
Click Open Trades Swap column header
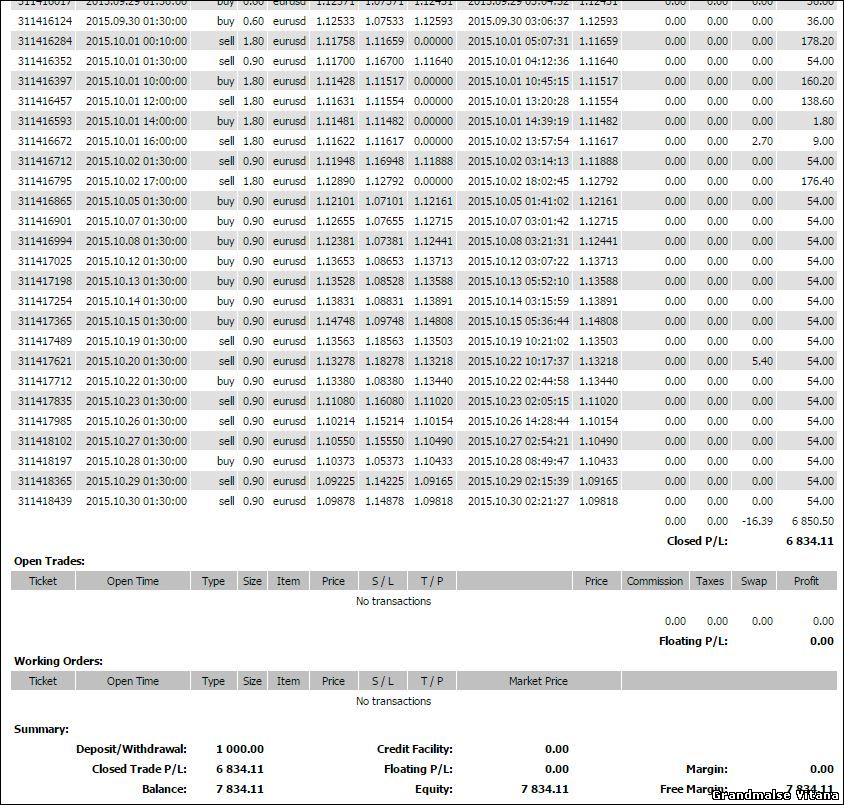pyautogui.click(x=754, y=581)
